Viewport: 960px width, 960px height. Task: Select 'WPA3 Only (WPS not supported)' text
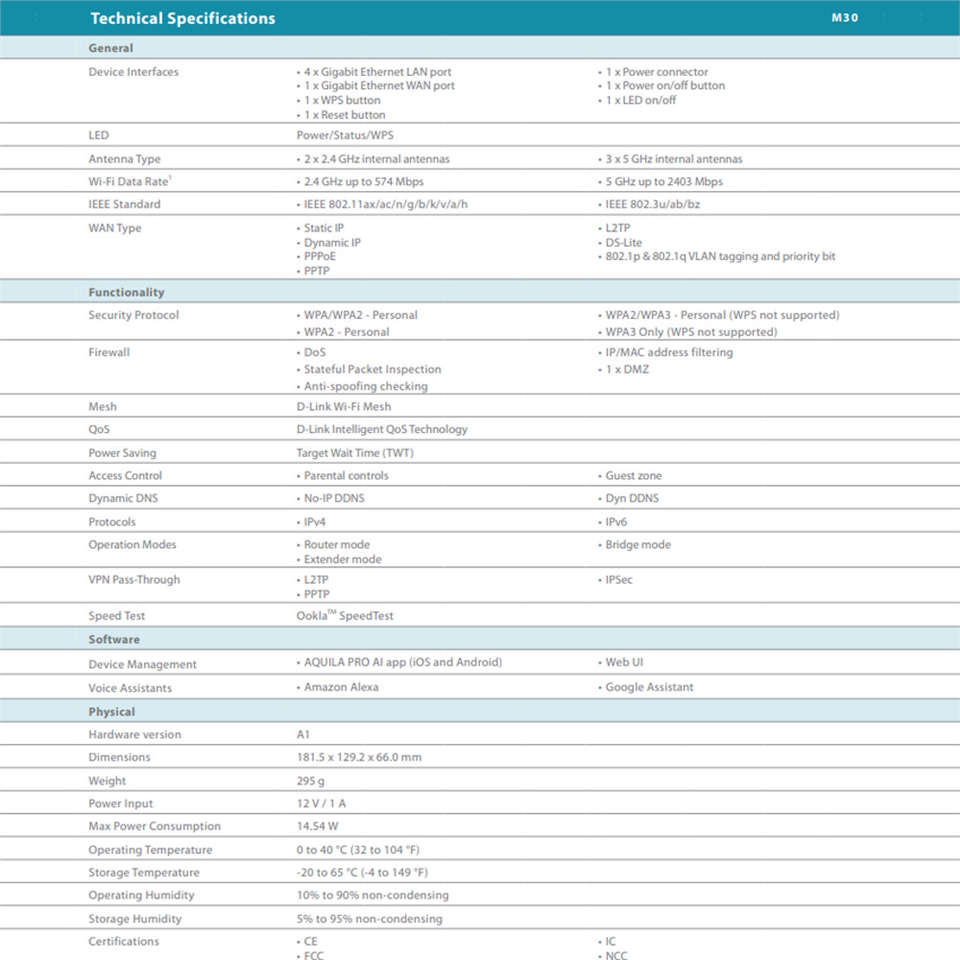point(691,332)
